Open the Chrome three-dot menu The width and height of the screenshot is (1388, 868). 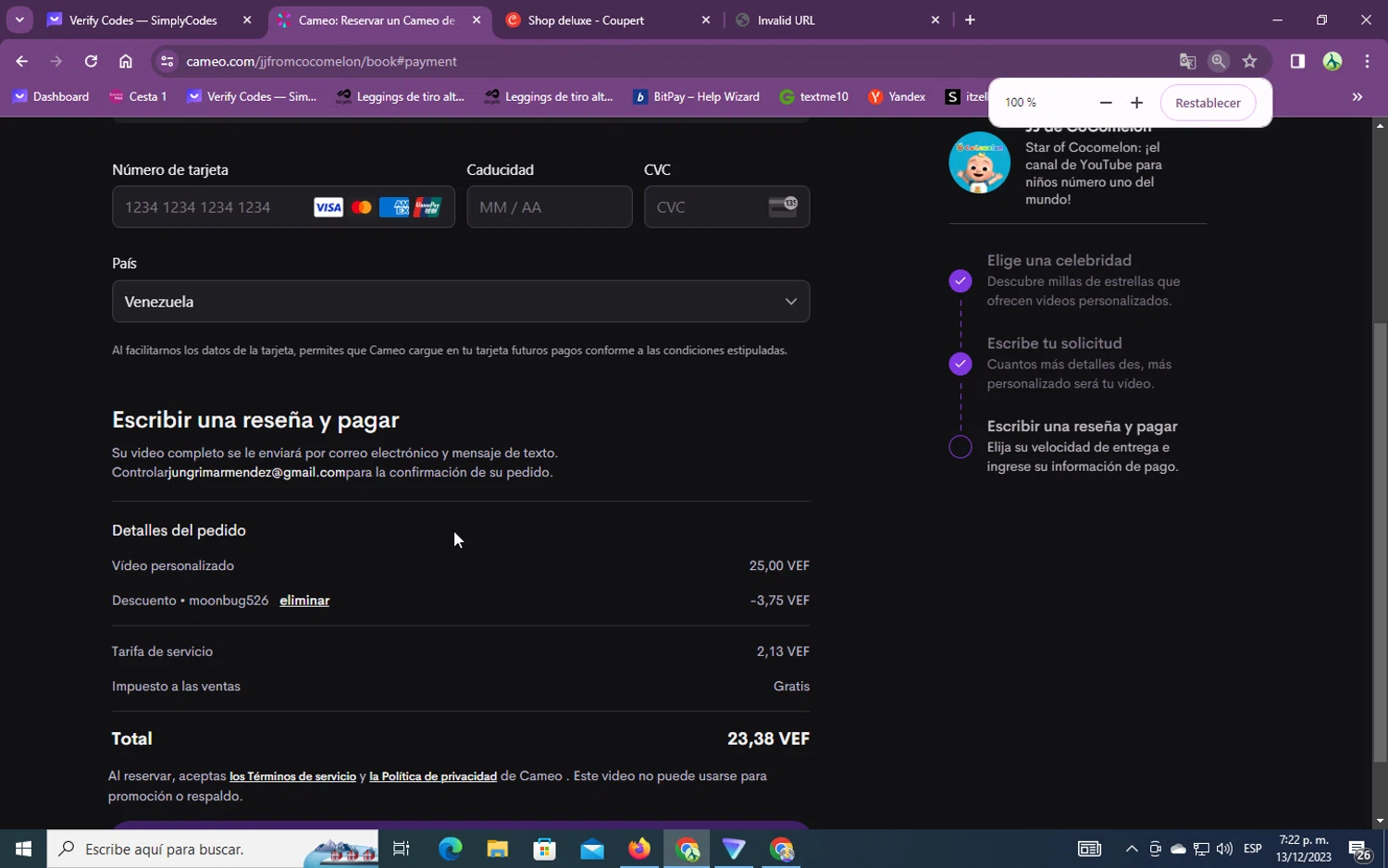[1367, 61]
